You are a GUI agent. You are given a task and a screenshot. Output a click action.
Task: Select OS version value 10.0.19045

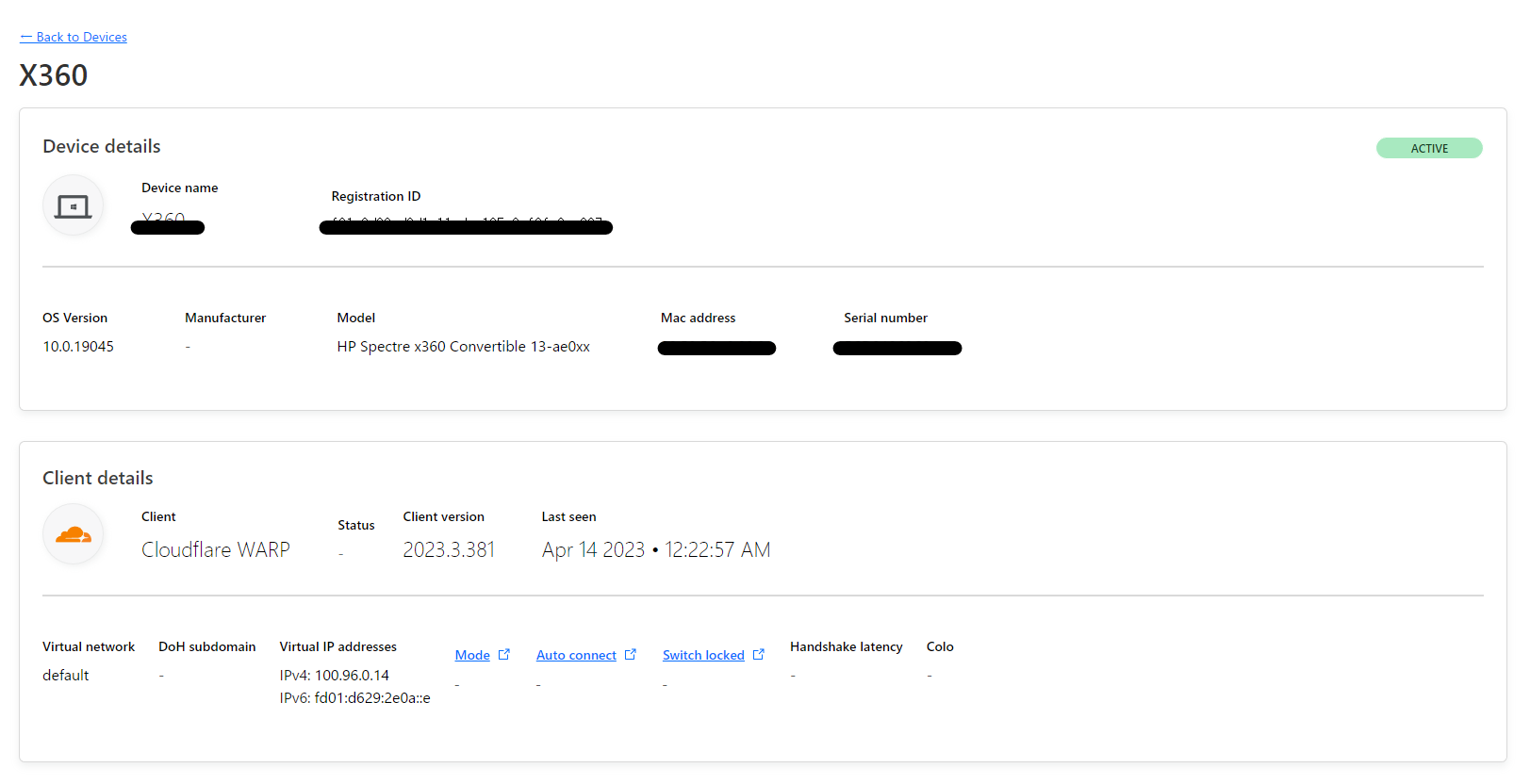78,347
